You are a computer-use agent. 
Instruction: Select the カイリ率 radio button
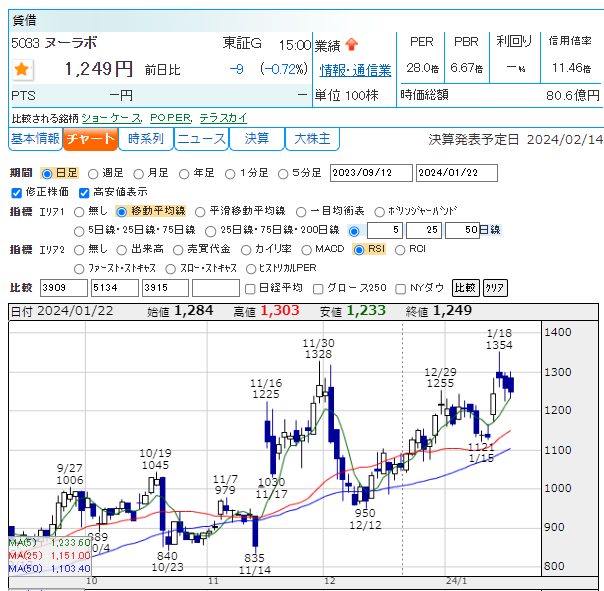246,250
